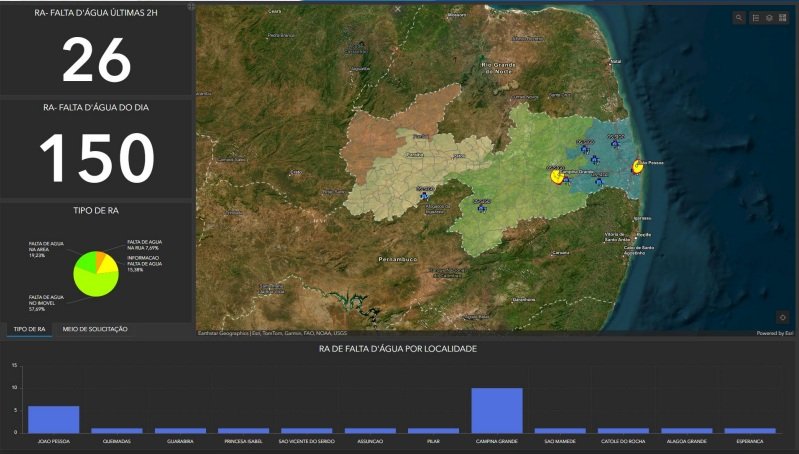
Task: Switch to the MEIO DE SOLICITAÇÃO tab
Action: pos(95,329)
